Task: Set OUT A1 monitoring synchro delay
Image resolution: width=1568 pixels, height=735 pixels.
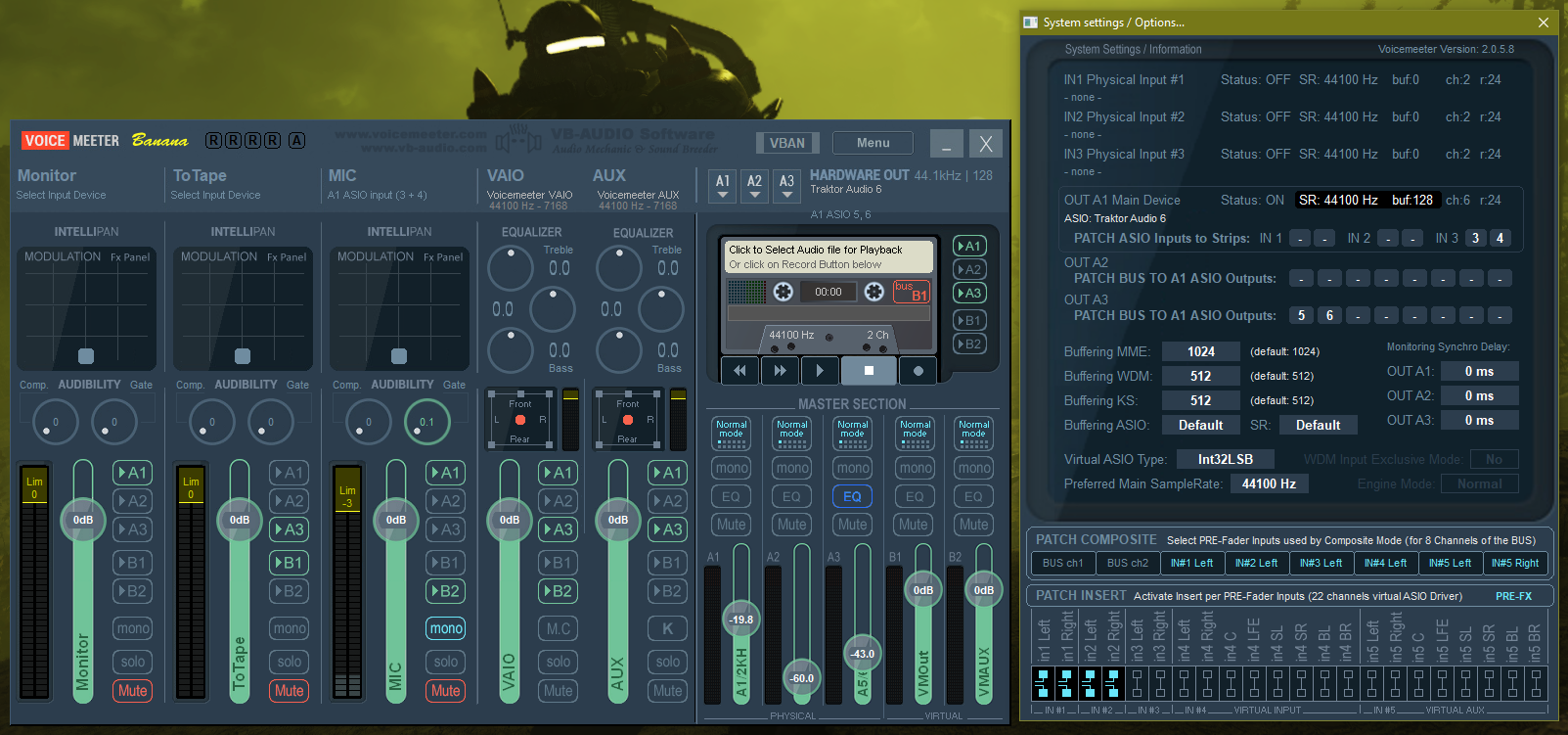Action: (x=1479, y=371)
